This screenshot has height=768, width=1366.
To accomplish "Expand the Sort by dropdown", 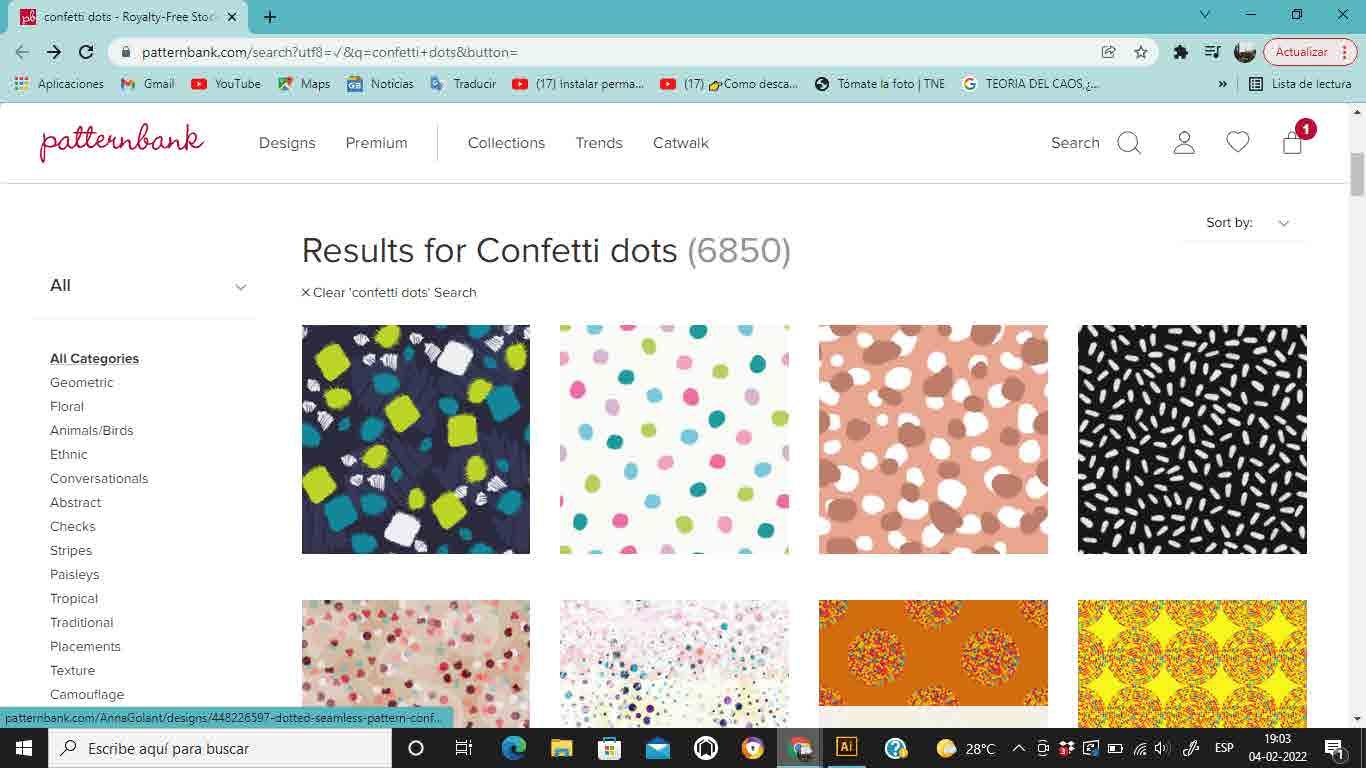I will [x=1247, y=223].
